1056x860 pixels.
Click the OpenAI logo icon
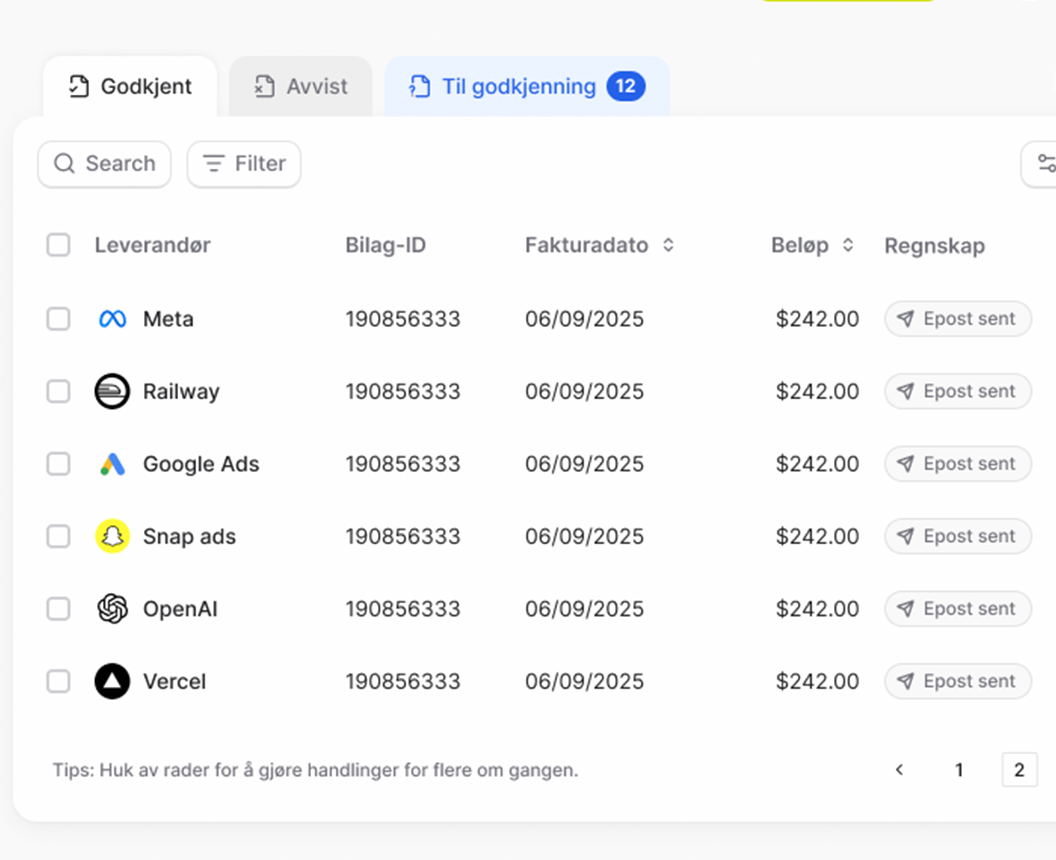112,609
